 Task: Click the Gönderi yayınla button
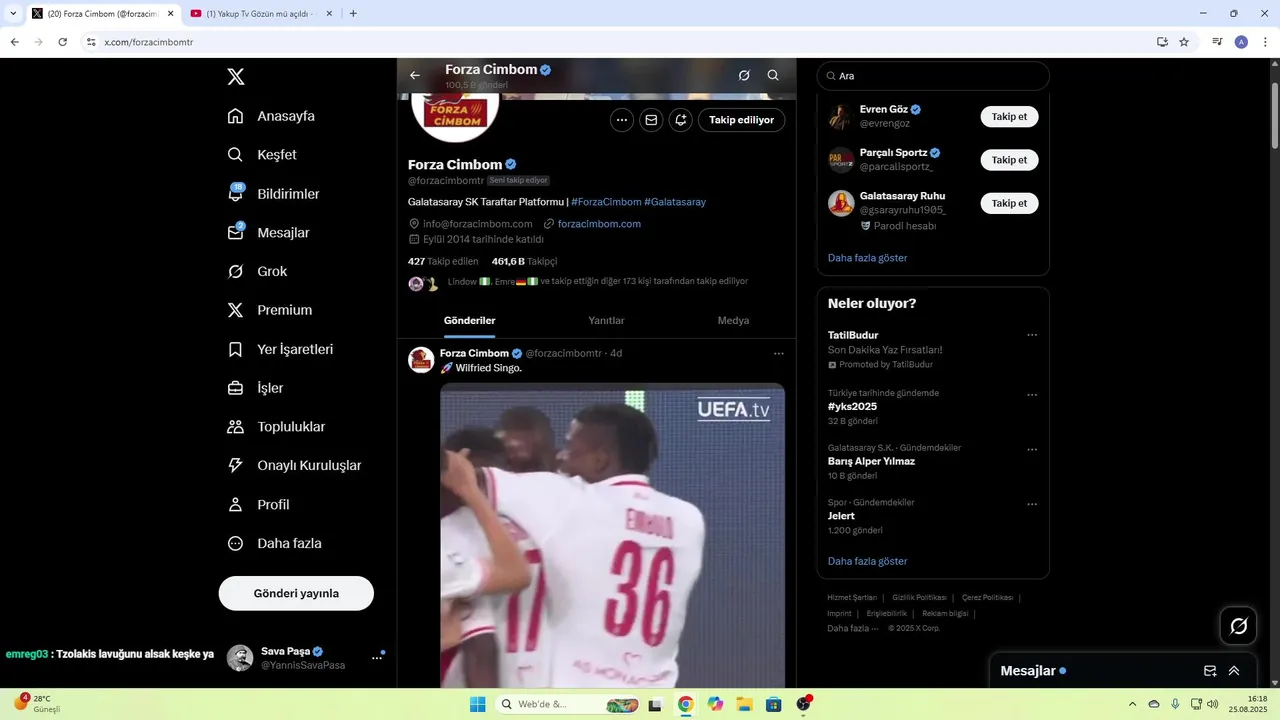pos(296,593)
